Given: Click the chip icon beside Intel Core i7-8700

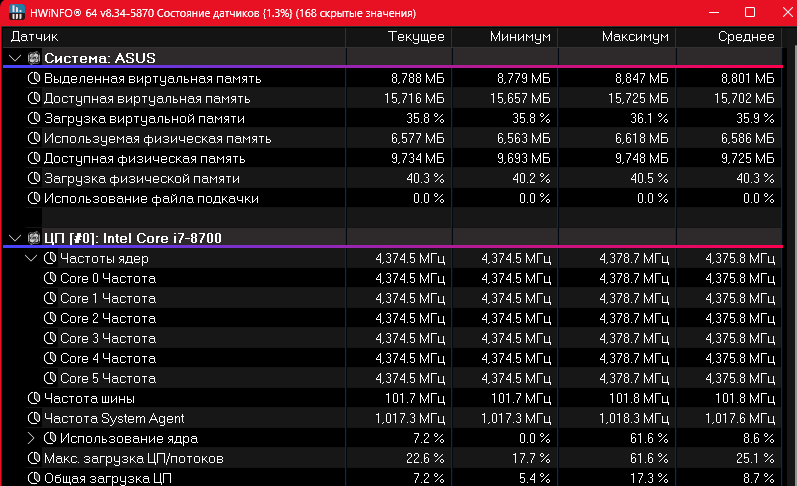Looking at the screenshot, I should (x=34, y=238).
